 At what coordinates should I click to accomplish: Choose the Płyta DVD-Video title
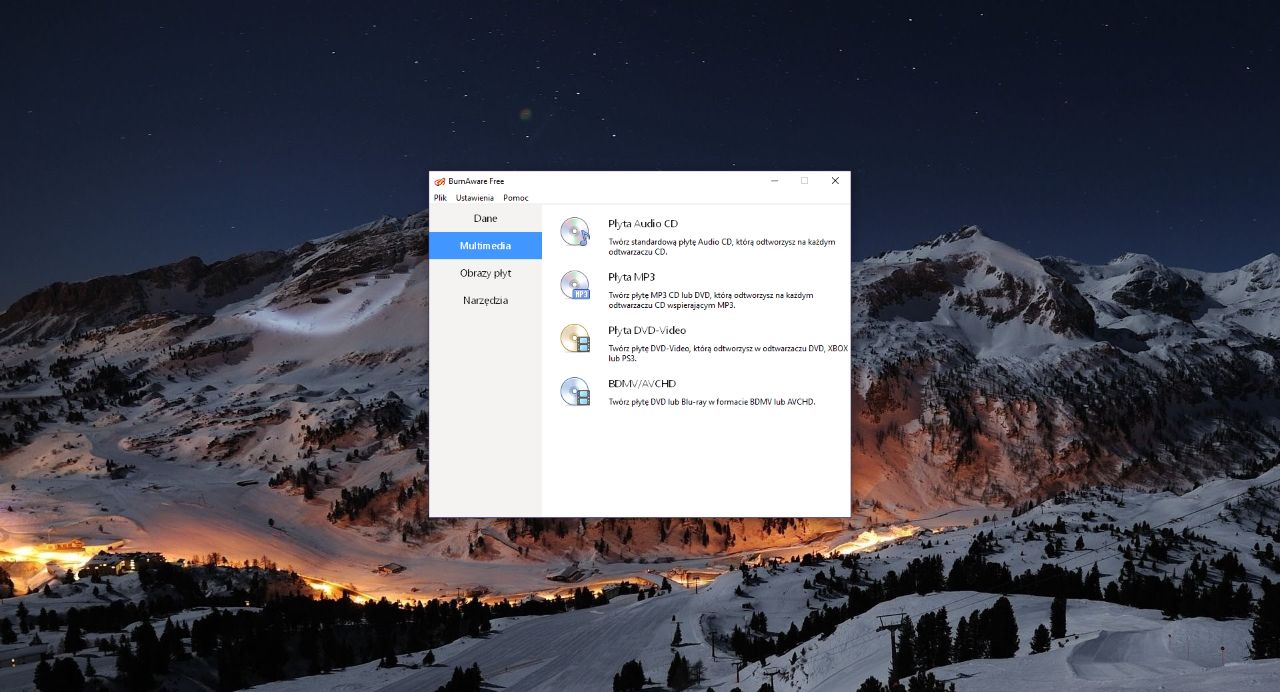click(x=647, y=330)
